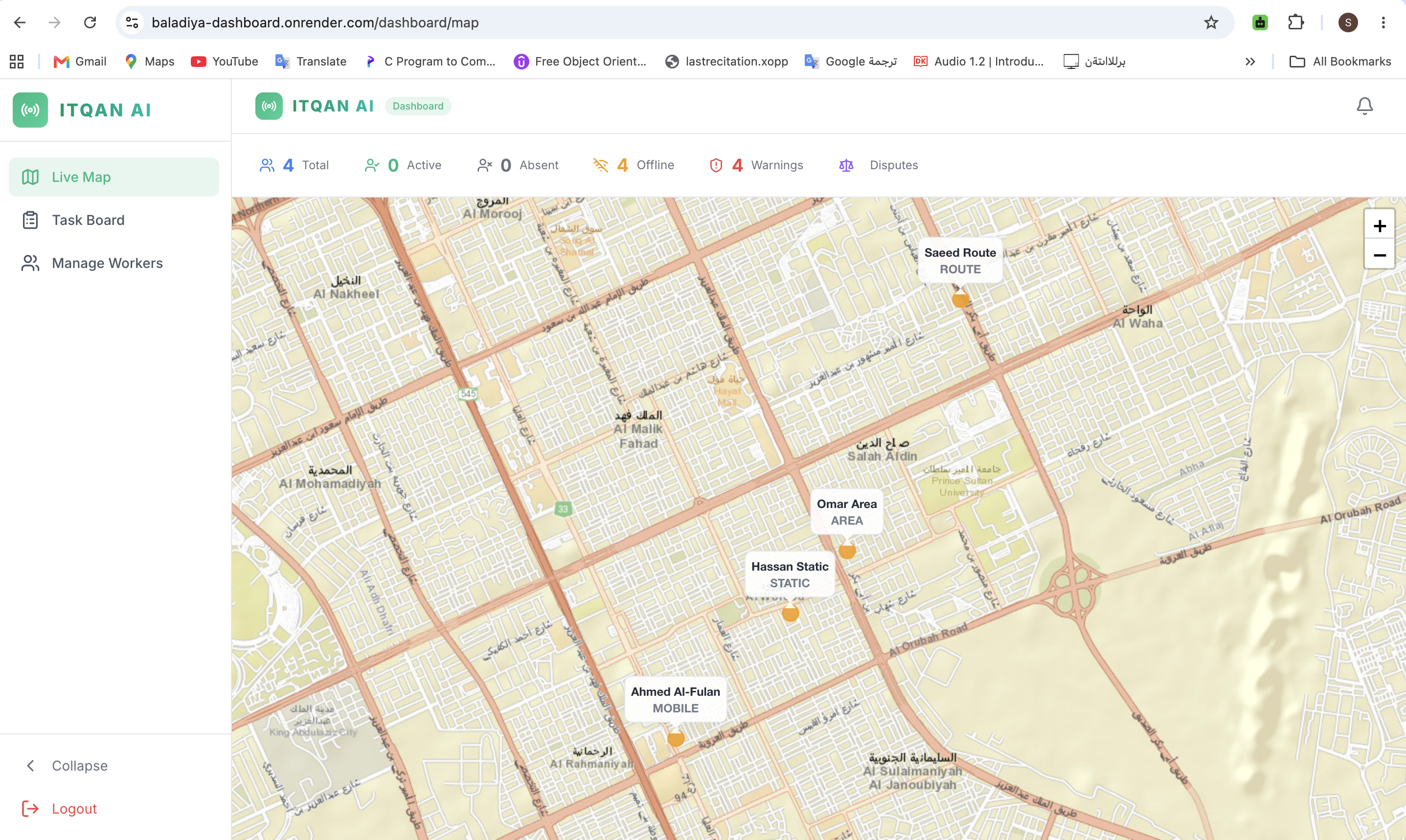Open the برللانتقن bookmark

(x=1094, y=61)
